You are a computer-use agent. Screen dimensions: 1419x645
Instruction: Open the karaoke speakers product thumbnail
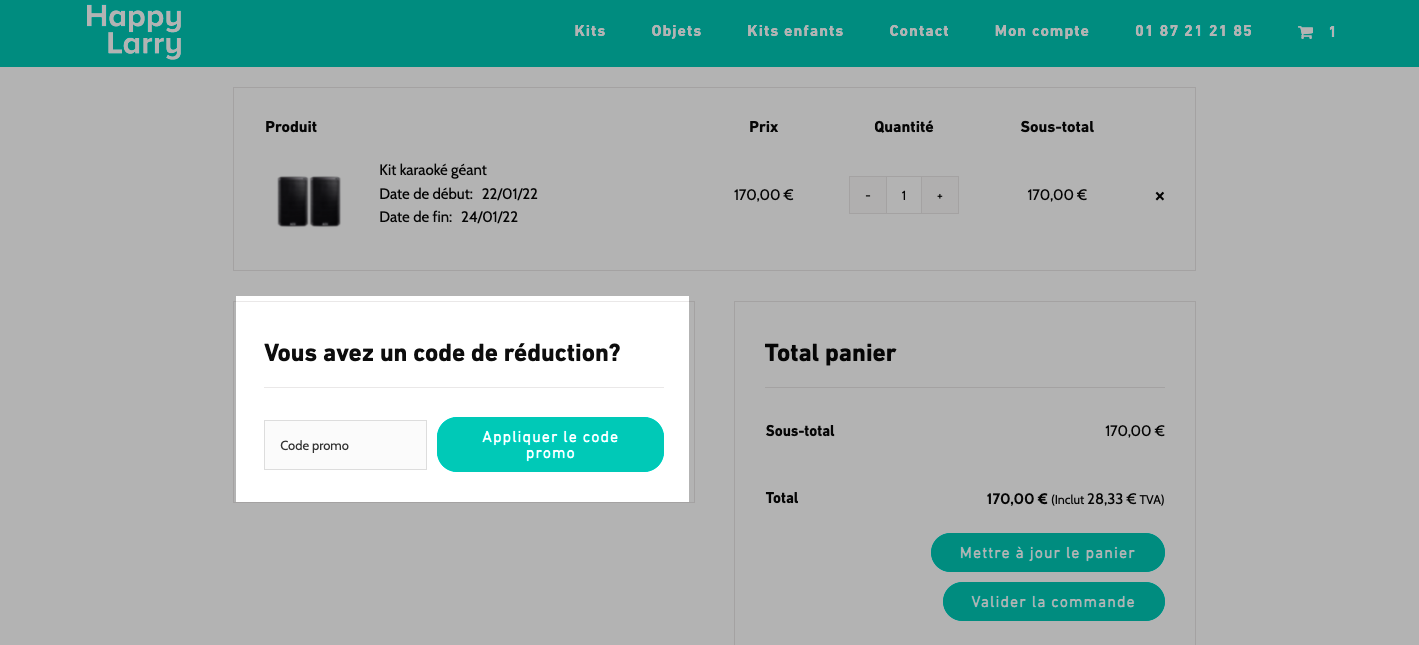[x=309, y=200]
